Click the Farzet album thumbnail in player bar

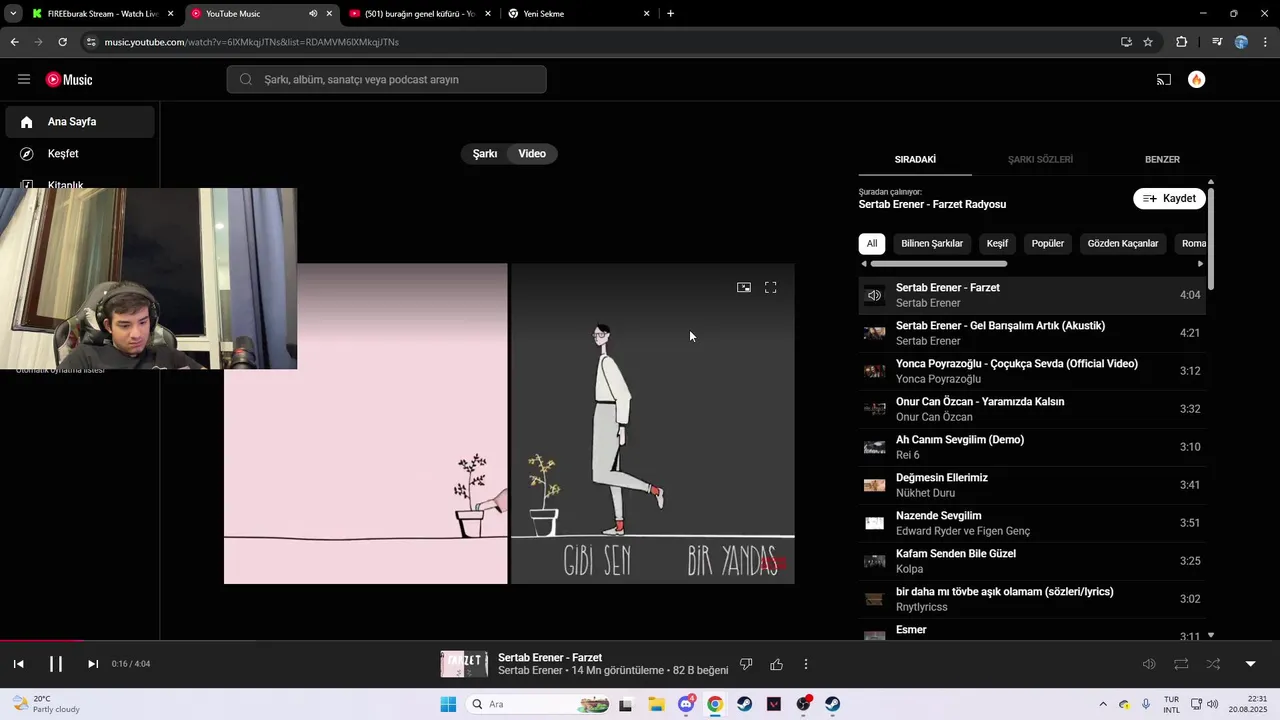point(464,664)
